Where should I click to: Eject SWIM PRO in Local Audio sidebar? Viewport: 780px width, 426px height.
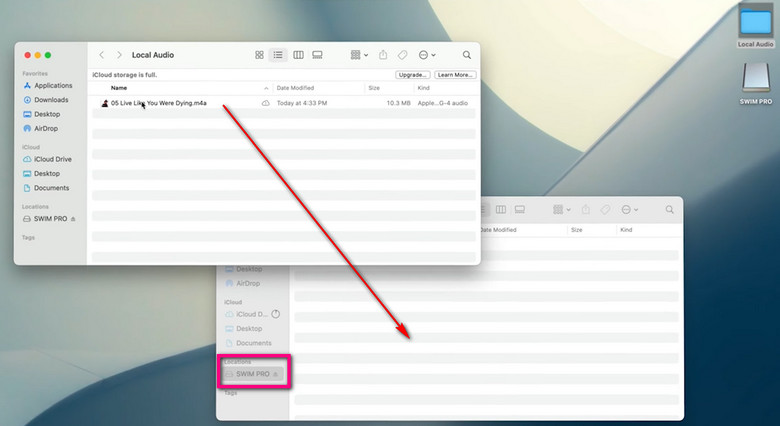[73, 219]
